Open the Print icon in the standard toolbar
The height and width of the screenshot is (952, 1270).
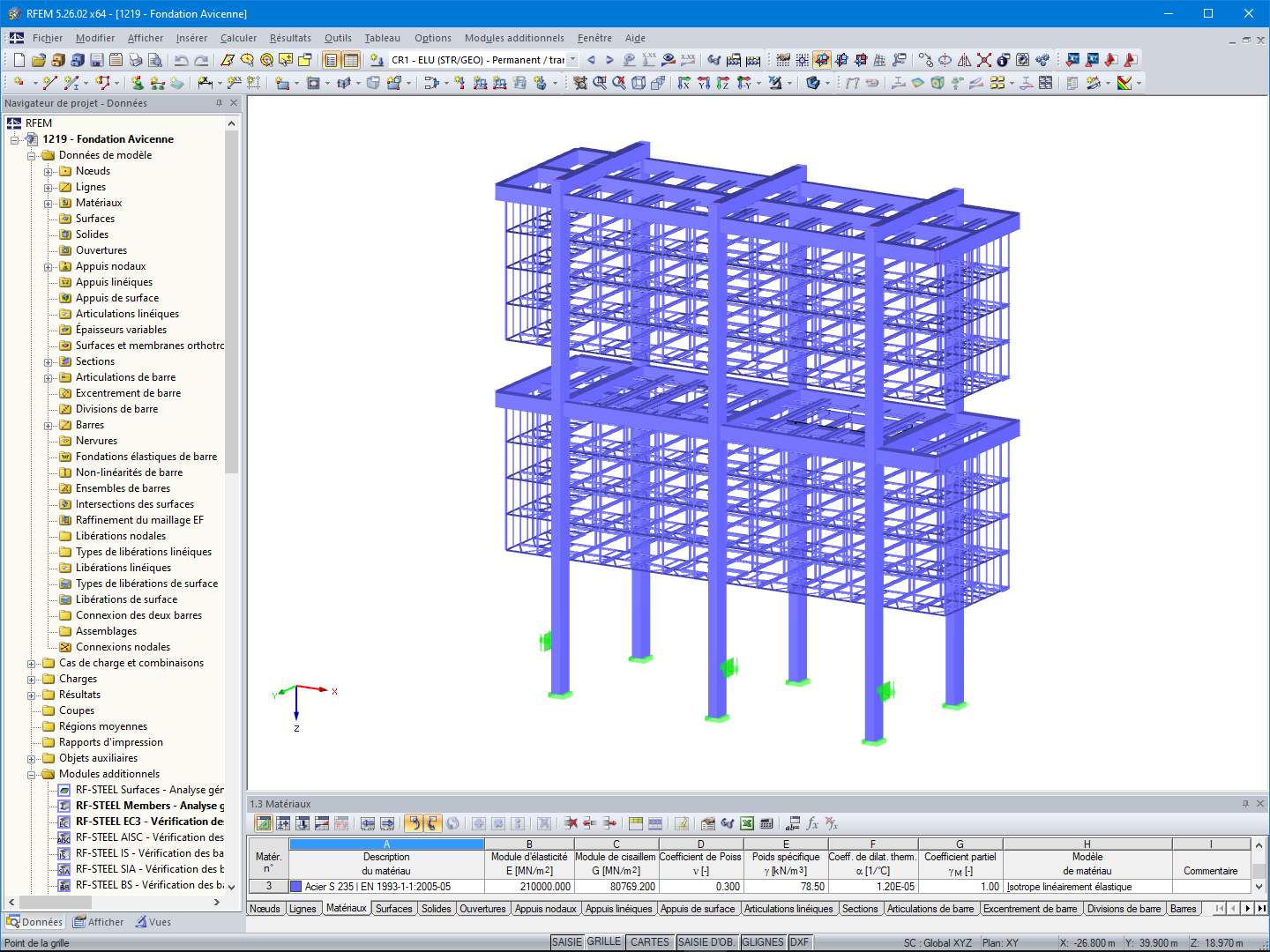135,61
